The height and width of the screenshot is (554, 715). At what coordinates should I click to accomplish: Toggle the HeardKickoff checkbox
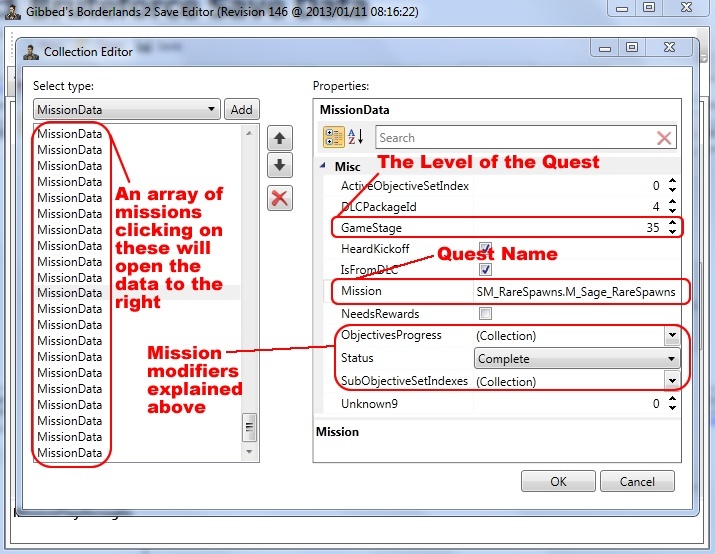[x=485, y=249]
